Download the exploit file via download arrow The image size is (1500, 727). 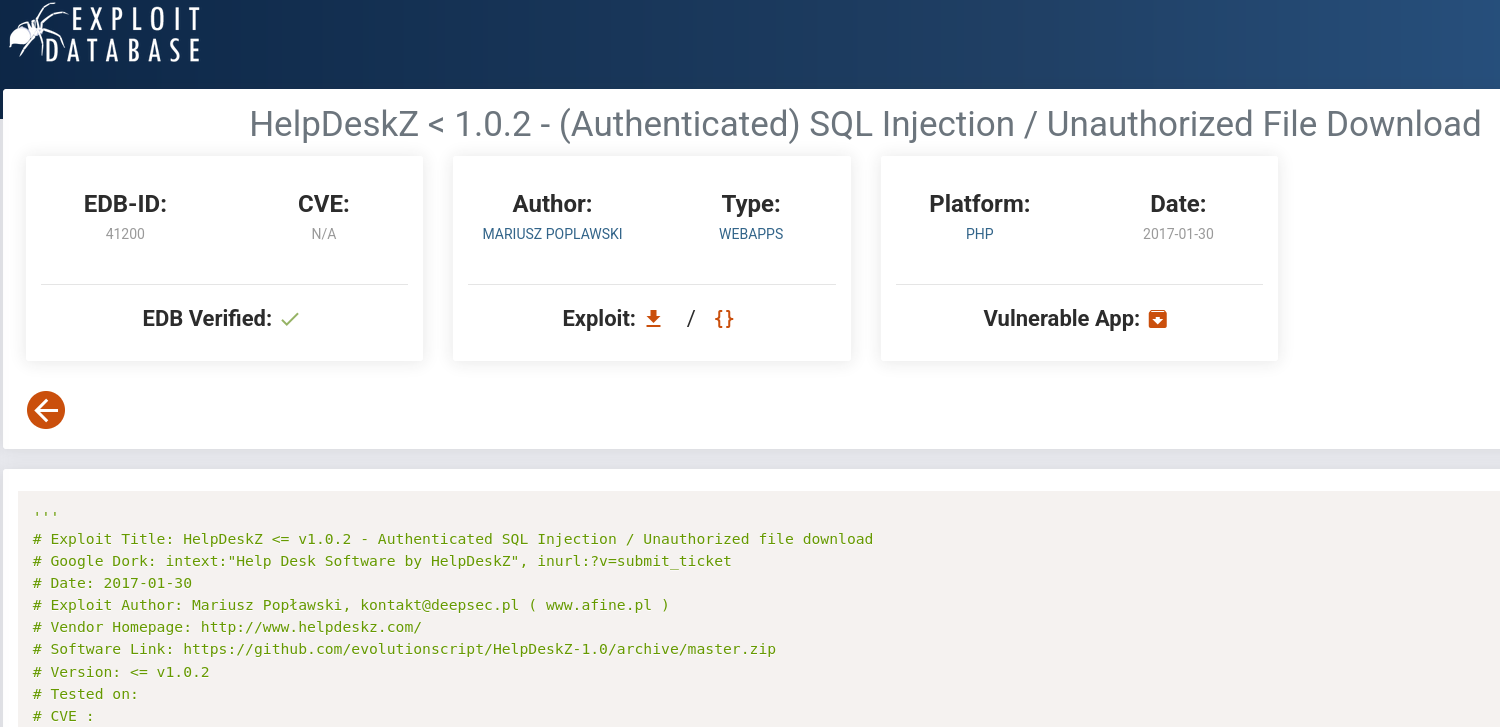[x=654, y=318]
